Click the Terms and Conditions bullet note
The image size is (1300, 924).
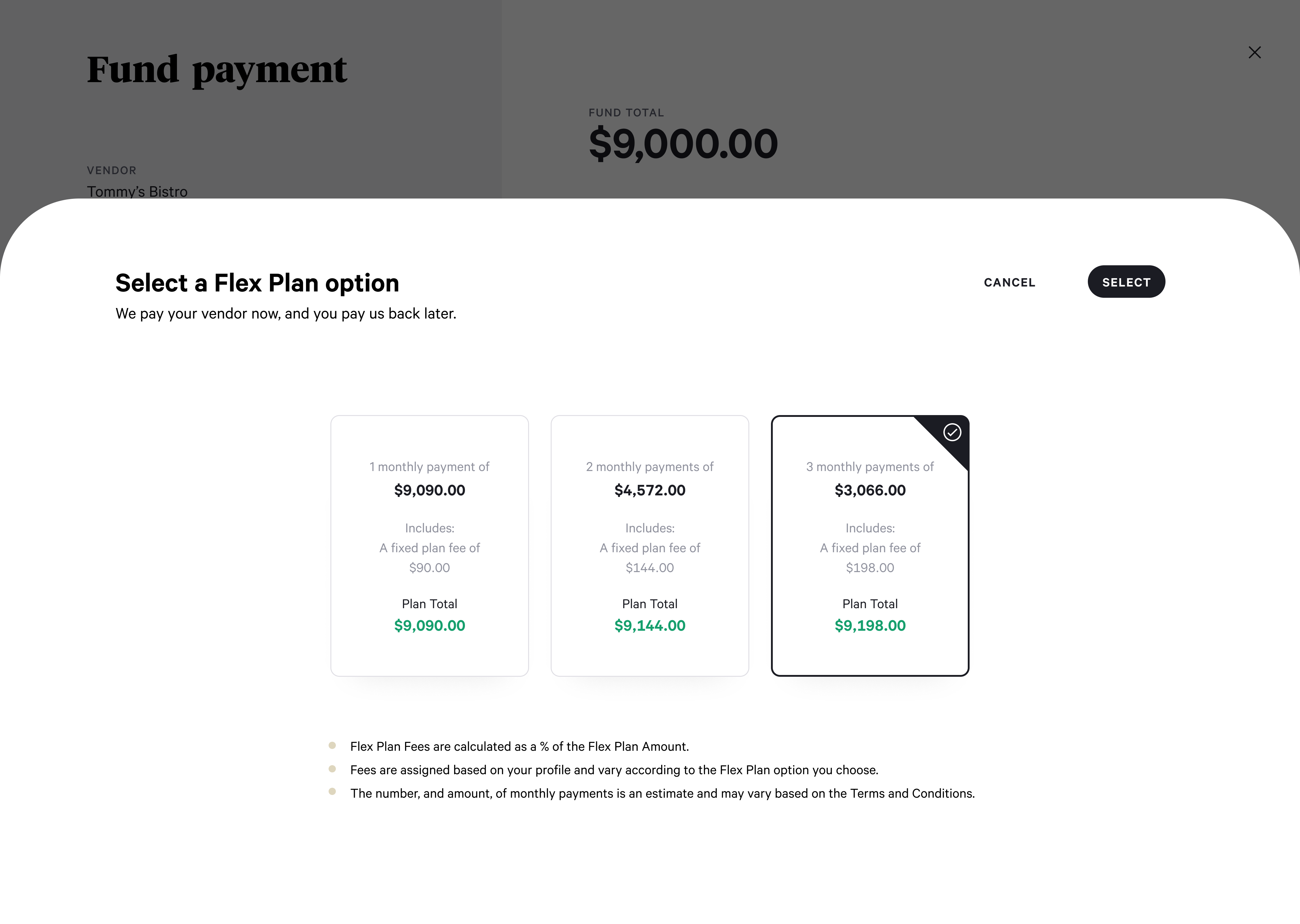click(x=662, y=793)
